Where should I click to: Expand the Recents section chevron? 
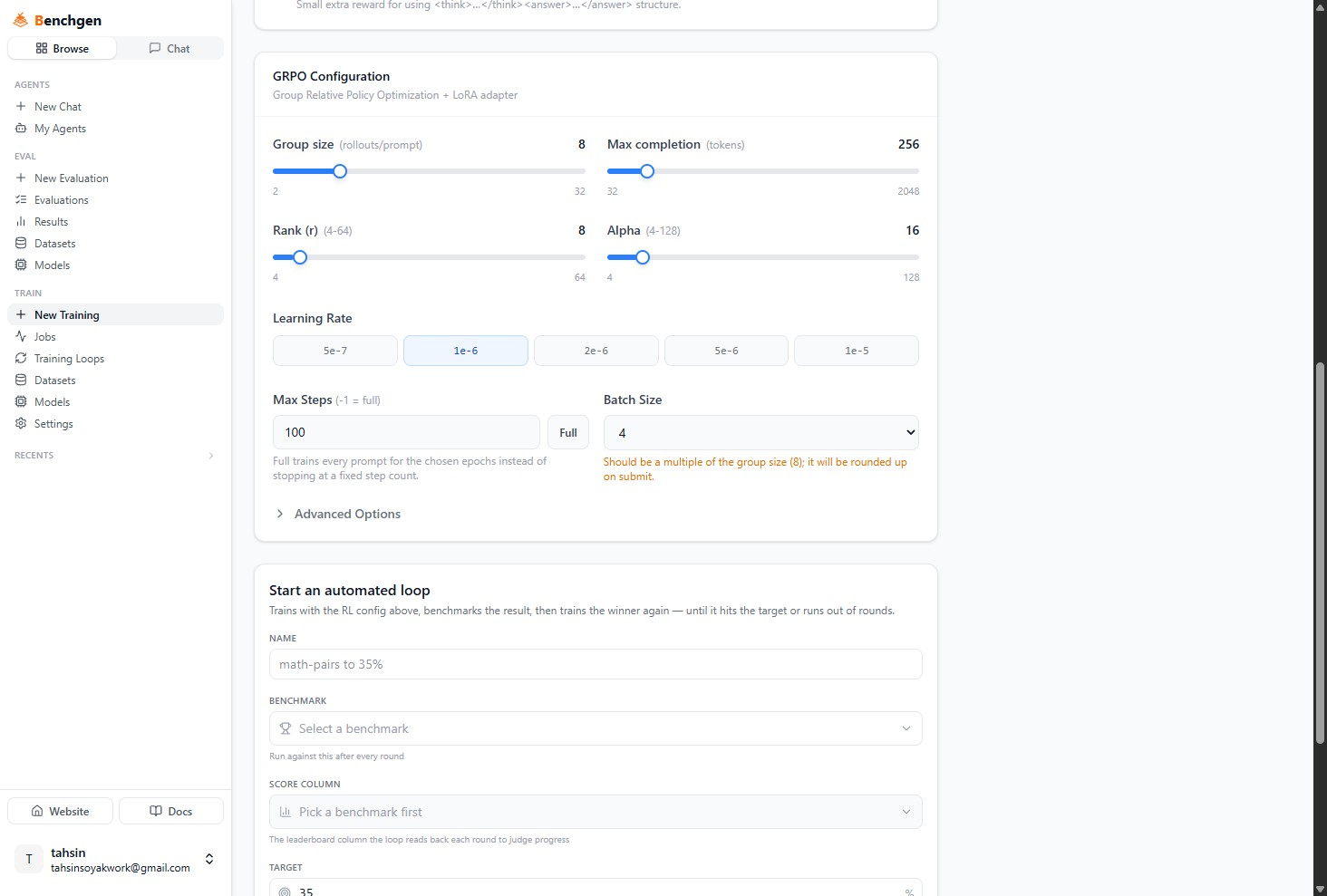pyautogui.click(x=211, y=456)
